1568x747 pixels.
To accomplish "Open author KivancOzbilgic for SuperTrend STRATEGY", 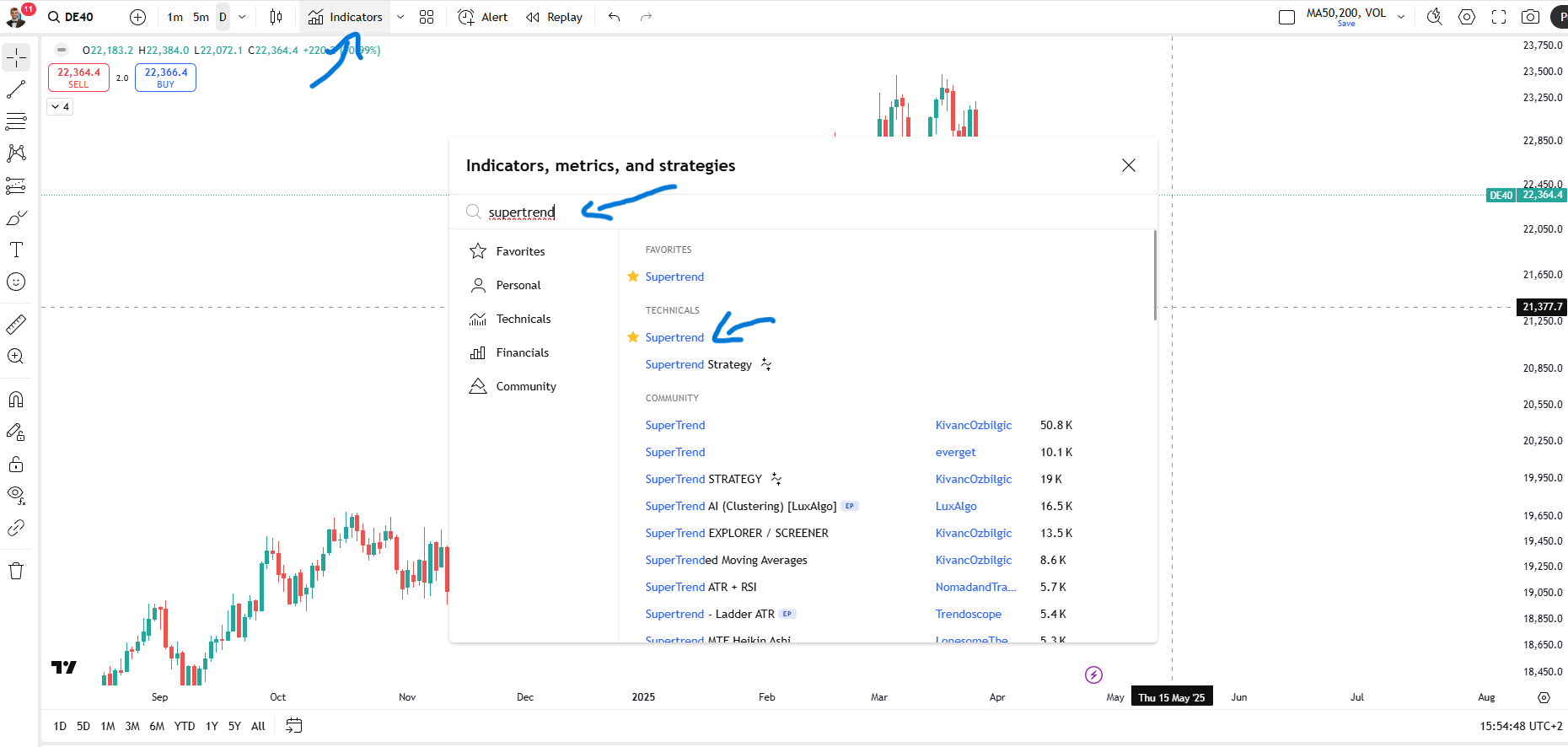I will tap(973, 479).
